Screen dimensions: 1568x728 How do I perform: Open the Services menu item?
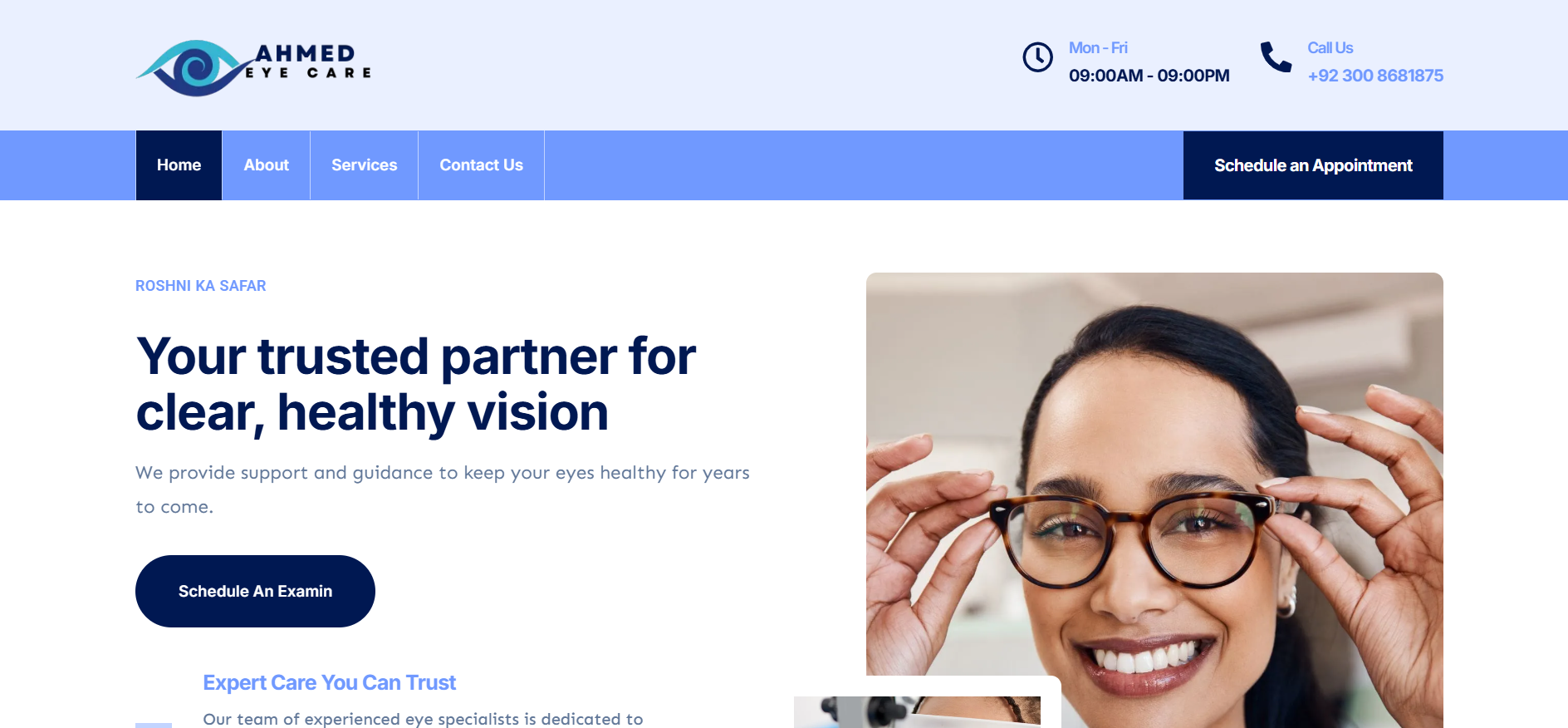(364, 165)
